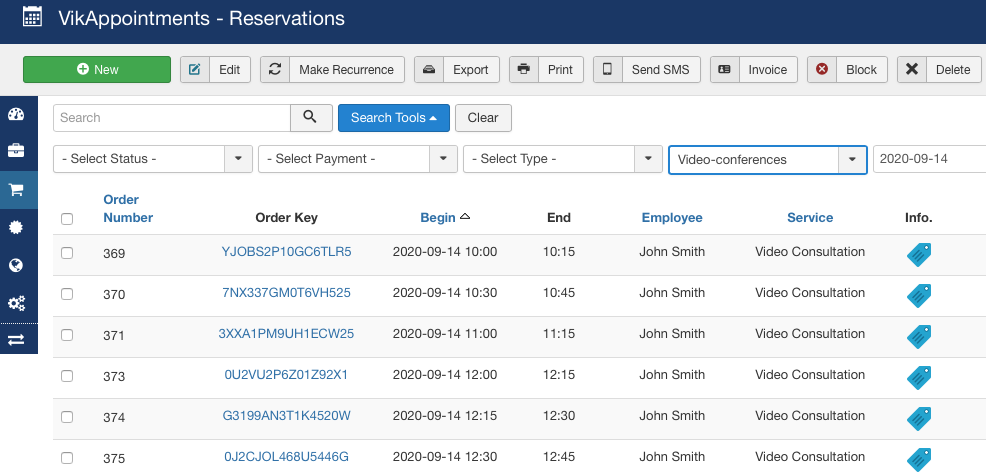This screenshot has height=476, width=986.
Task: Click the Print toolbar button
Action: (546, 70)
